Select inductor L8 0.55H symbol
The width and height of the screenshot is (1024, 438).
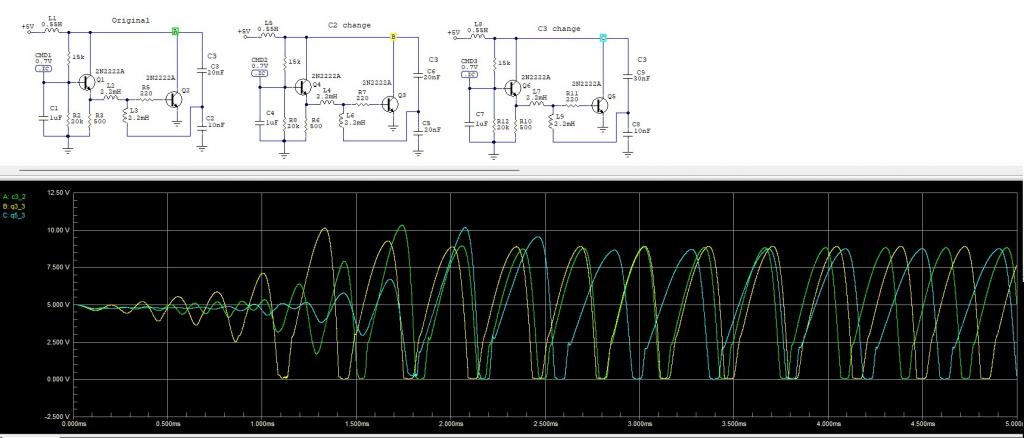tap(479, 38)
